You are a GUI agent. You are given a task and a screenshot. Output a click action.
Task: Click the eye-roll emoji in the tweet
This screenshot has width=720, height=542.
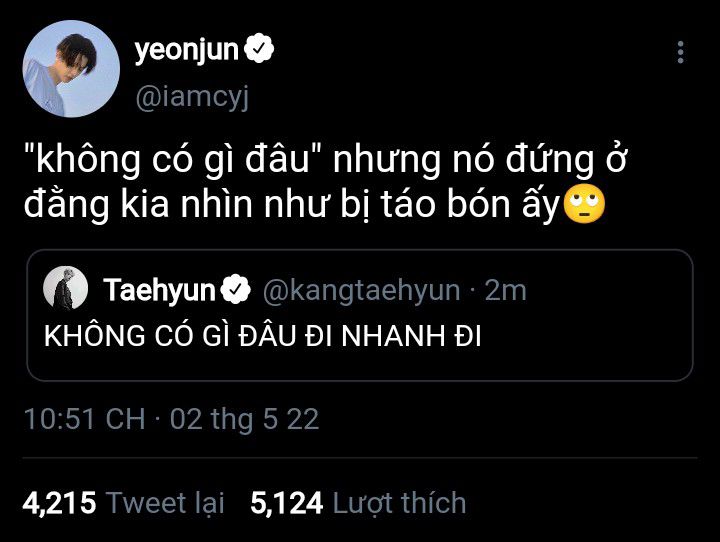(585, 205)
